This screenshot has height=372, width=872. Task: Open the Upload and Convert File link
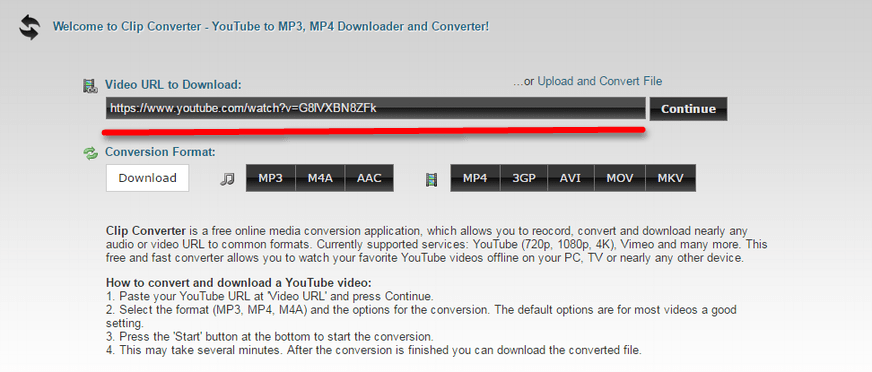point(600,81)
